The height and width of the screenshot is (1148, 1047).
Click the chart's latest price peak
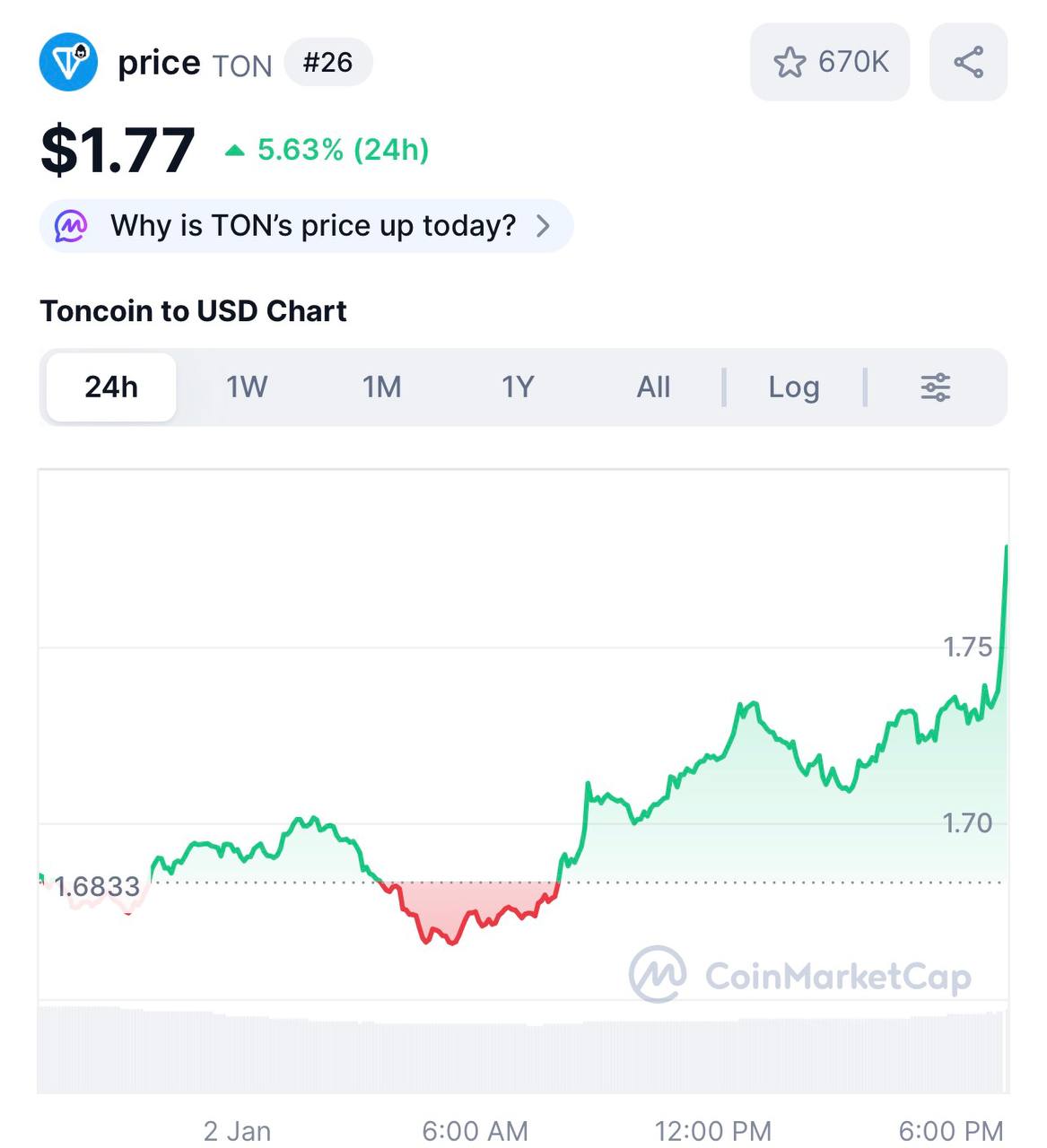(x=1006, y=547)
